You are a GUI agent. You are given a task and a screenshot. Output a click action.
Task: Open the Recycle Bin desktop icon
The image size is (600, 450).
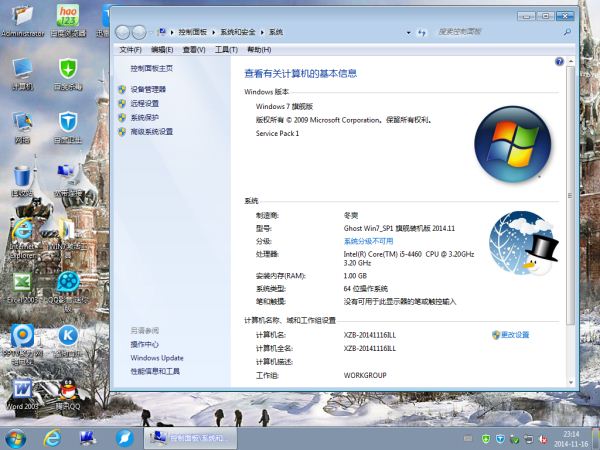pyautogui.click(x=22, y=181)
